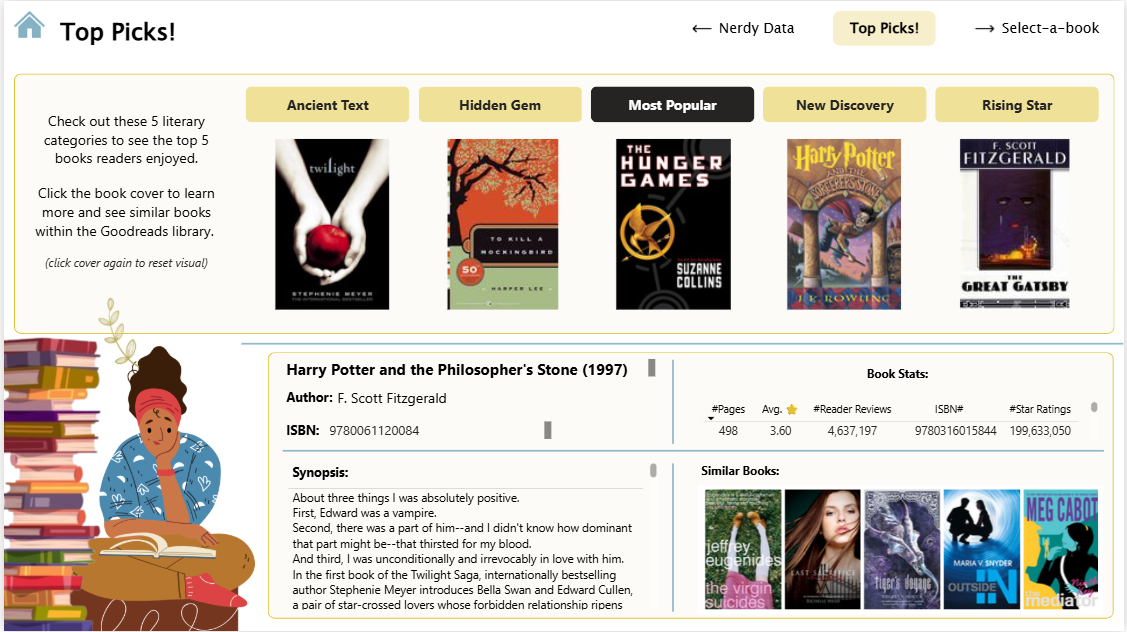The width and height of the screenshot is (1127, 632).
Task: Open similar book Last Sacrifice cover
Action: [822, 549]
